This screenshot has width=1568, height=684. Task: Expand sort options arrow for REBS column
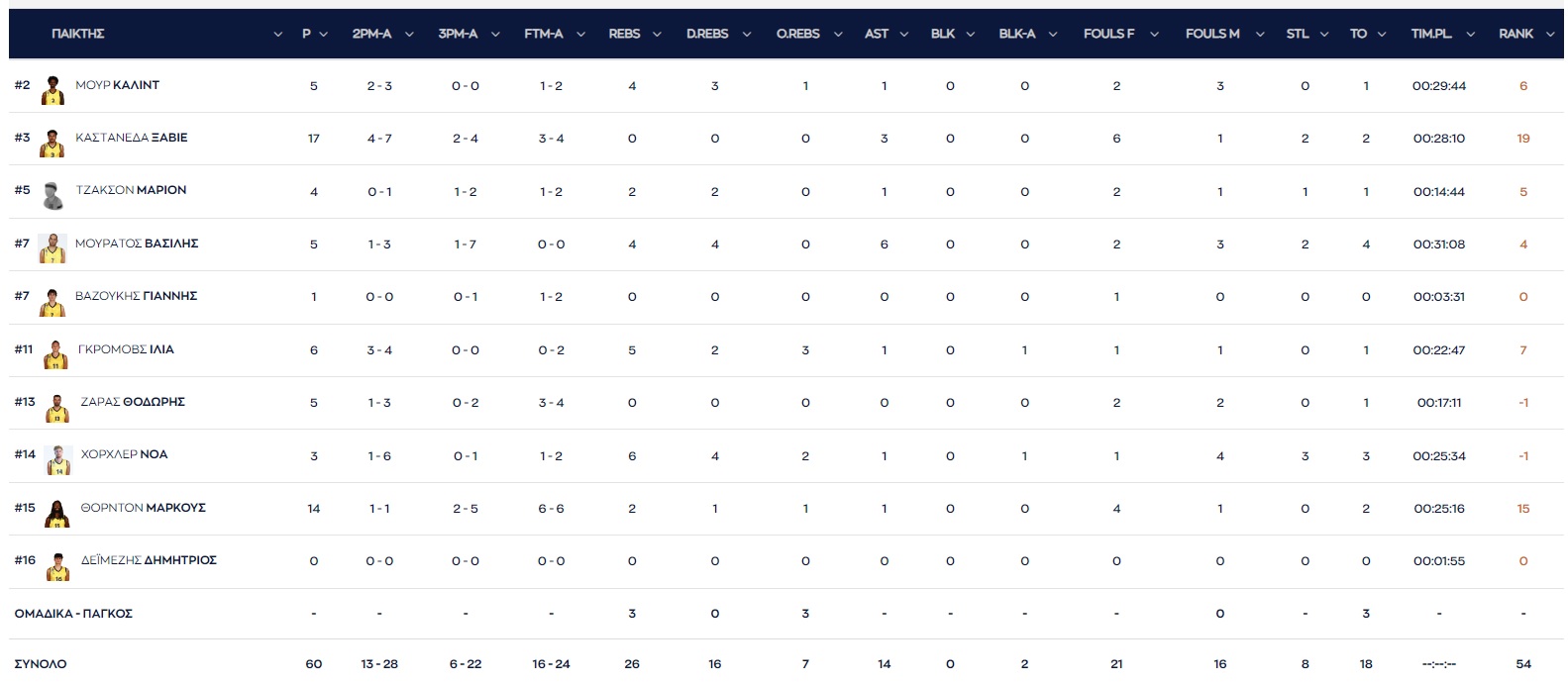tap(657, 35)
